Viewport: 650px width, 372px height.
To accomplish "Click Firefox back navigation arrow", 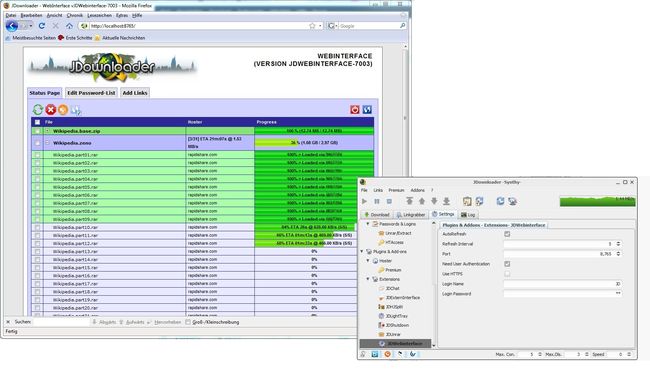I will [12, 26].
